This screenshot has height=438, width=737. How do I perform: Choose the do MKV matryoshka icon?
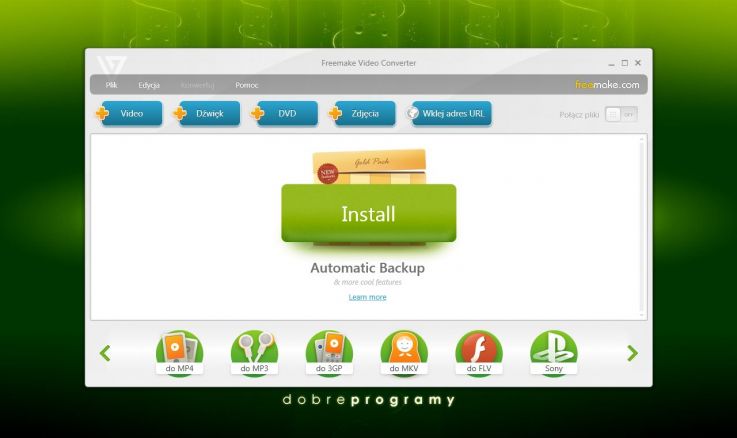tap(404, 352)
